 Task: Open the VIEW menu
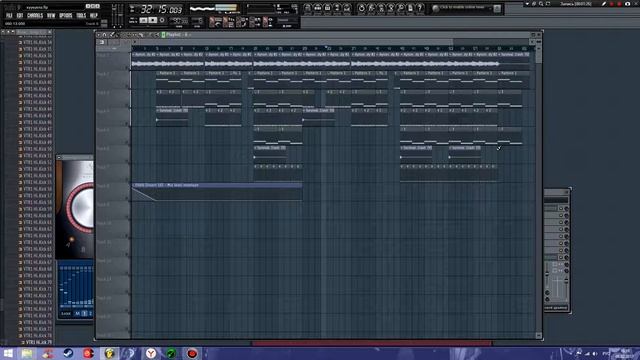point(51,16)
